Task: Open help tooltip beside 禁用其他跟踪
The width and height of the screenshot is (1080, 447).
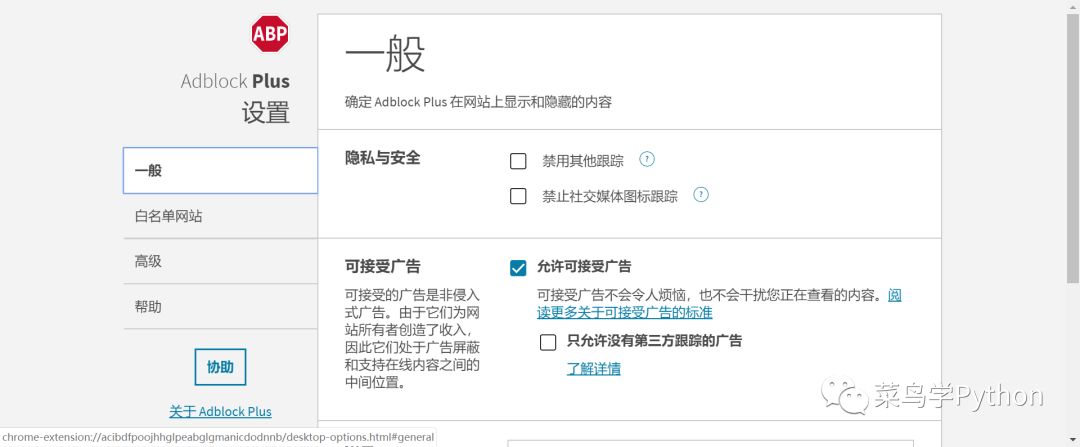Action: tap(647, 159)
